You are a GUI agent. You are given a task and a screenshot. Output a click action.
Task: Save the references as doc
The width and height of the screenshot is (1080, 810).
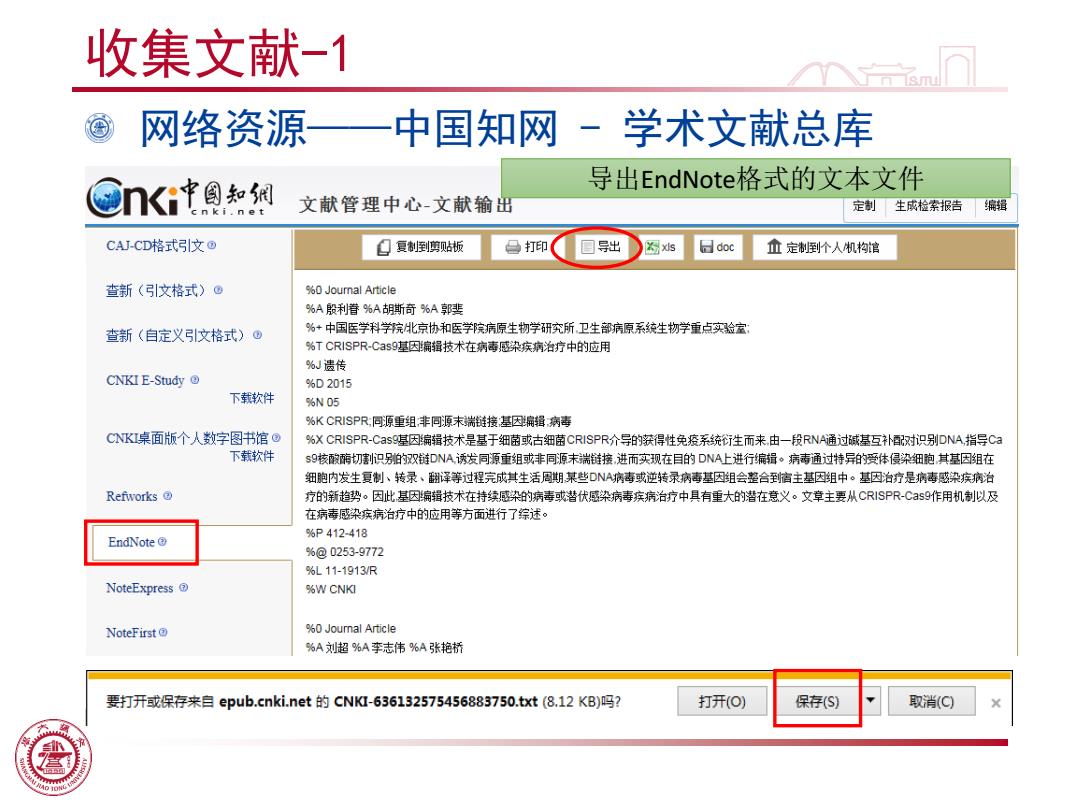(717, 247)
